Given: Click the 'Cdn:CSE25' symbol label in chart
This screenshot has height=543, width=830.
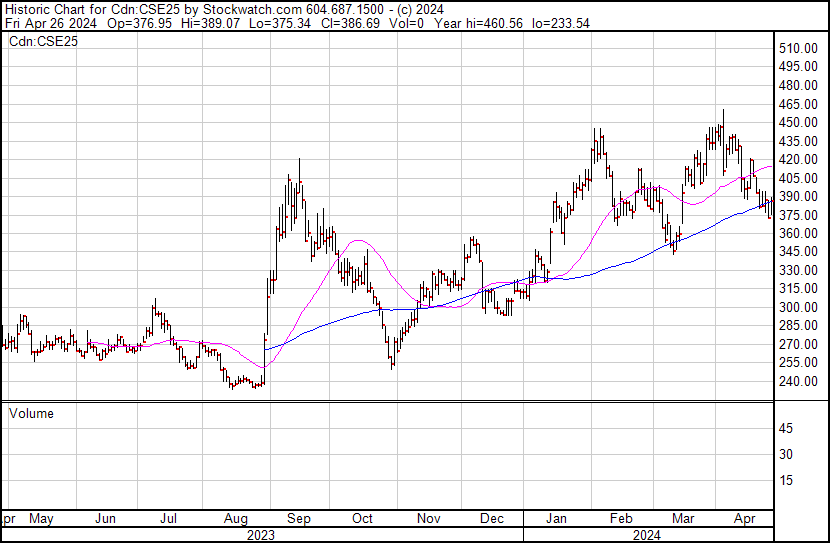Looking at the screenshot, I should pos(43,41).
